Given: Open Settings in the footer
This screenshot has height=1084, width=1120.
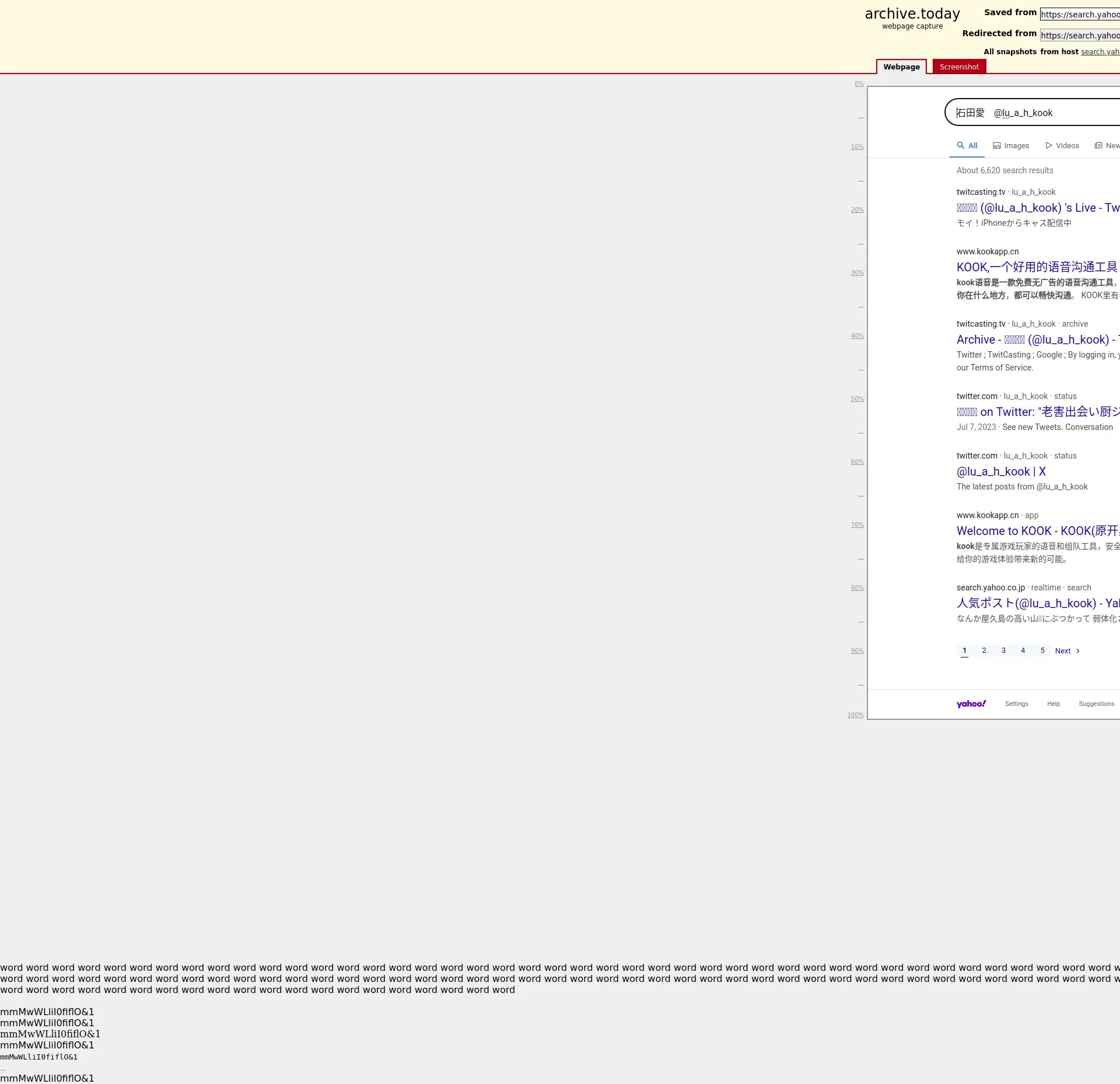Looking at the screenshot, I should click(1017, 704).
